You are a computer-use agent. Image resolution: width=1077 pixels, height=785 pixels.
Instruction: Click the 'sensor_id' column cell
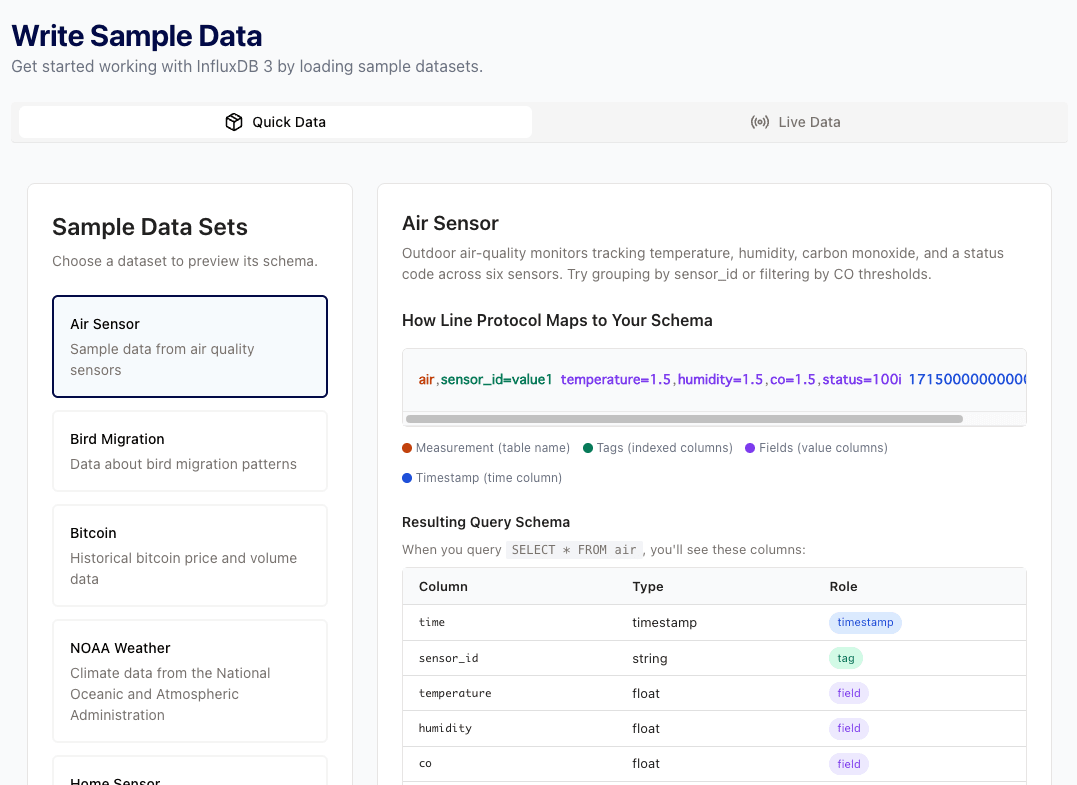click(449, 658)
